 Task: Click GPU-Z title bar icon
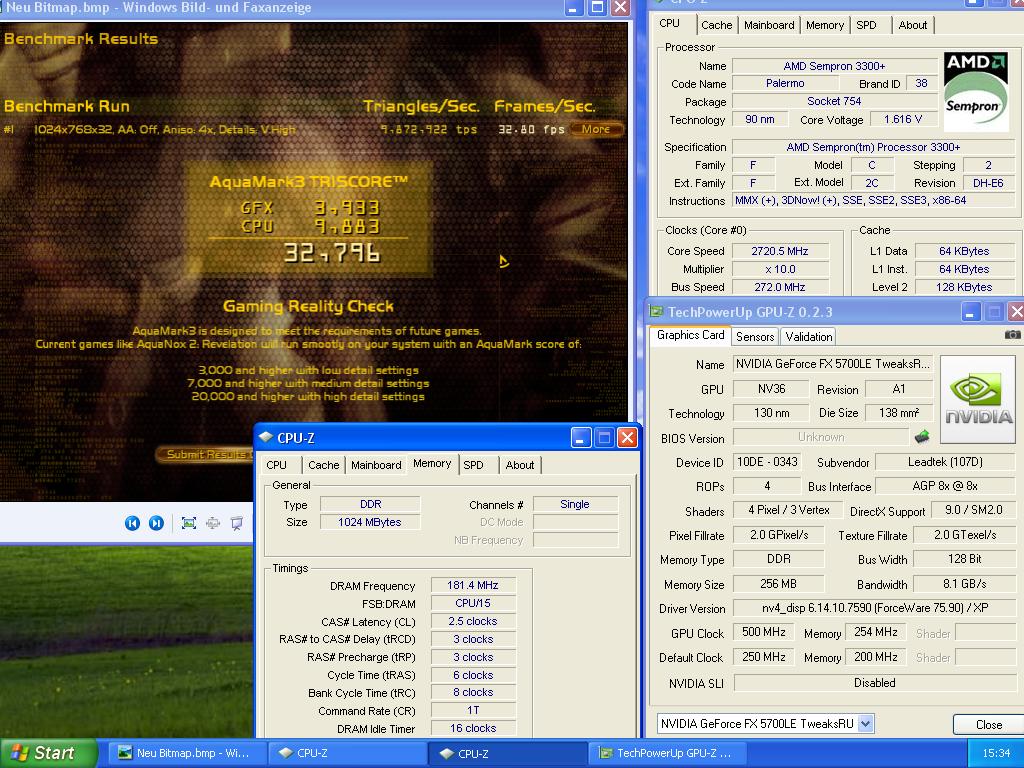(656, 312)
